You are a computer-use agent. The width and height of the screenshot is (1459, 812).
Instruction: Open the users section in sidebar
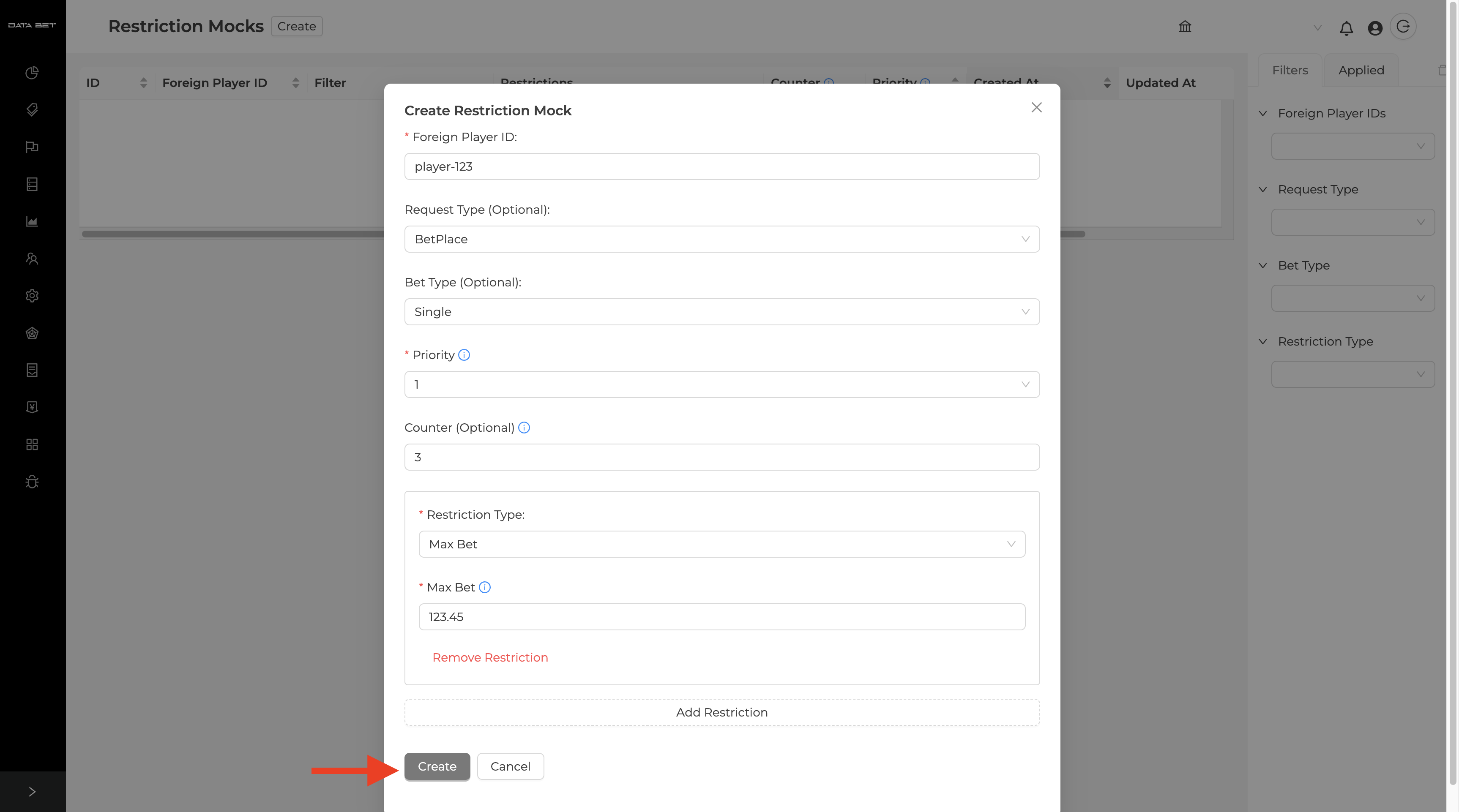coord(32,259)
